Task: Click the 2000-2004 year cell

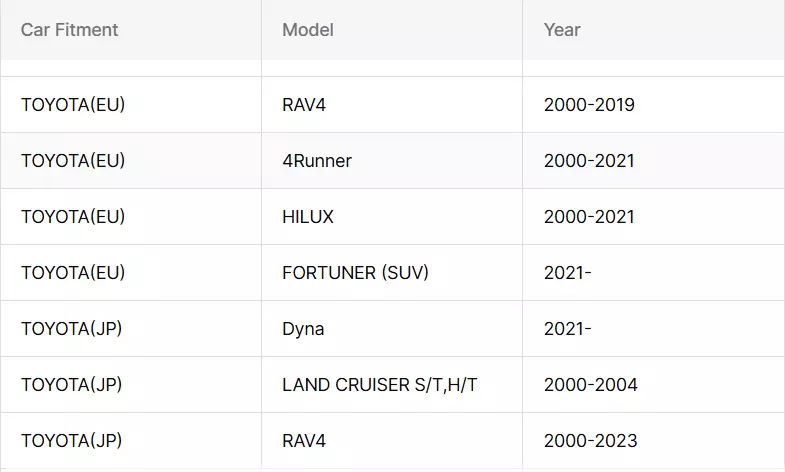Action: (x=590, y=385)
